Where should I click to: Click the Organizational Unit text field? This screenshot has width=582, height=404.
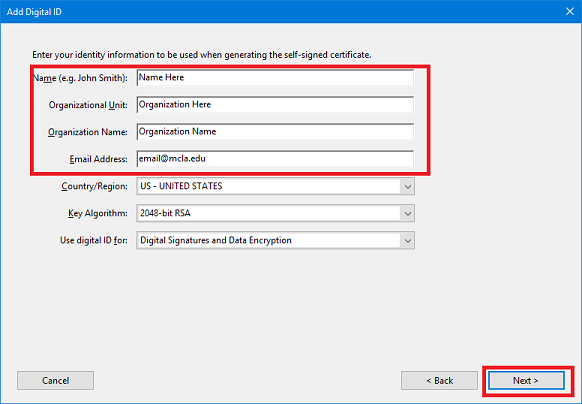[275, 105]
